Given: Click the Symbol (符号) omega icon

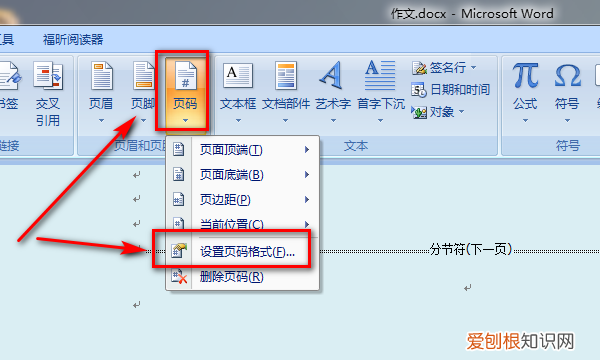Looking at the screenshot, I should pos(567,75).
